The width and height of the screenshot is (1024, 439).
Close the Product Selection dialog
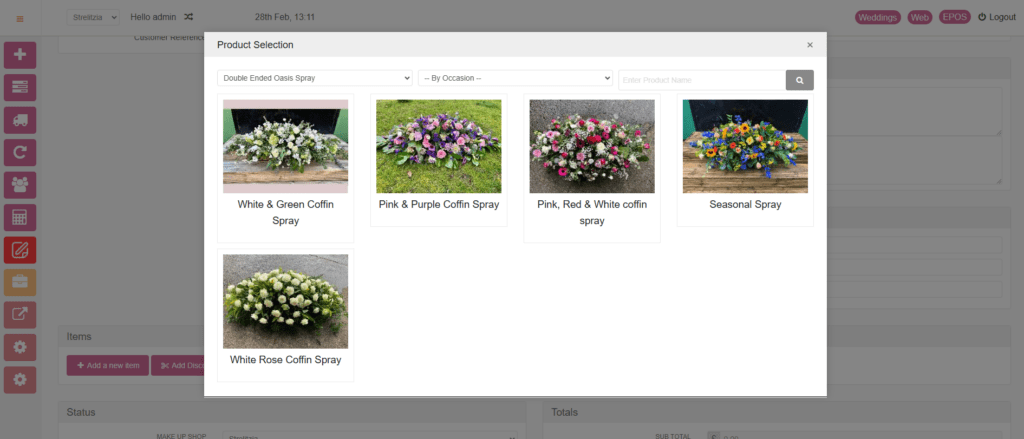[810, 45]
